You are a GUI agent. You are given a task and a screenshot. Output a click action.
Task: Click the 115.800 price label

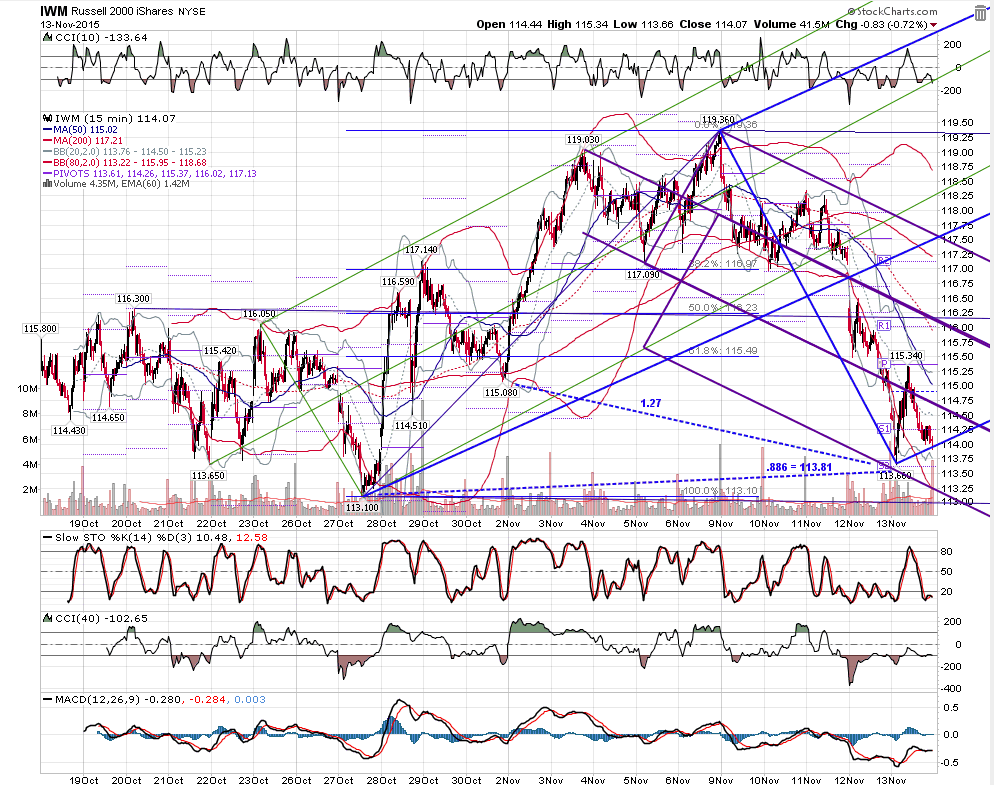pos(40,328)
